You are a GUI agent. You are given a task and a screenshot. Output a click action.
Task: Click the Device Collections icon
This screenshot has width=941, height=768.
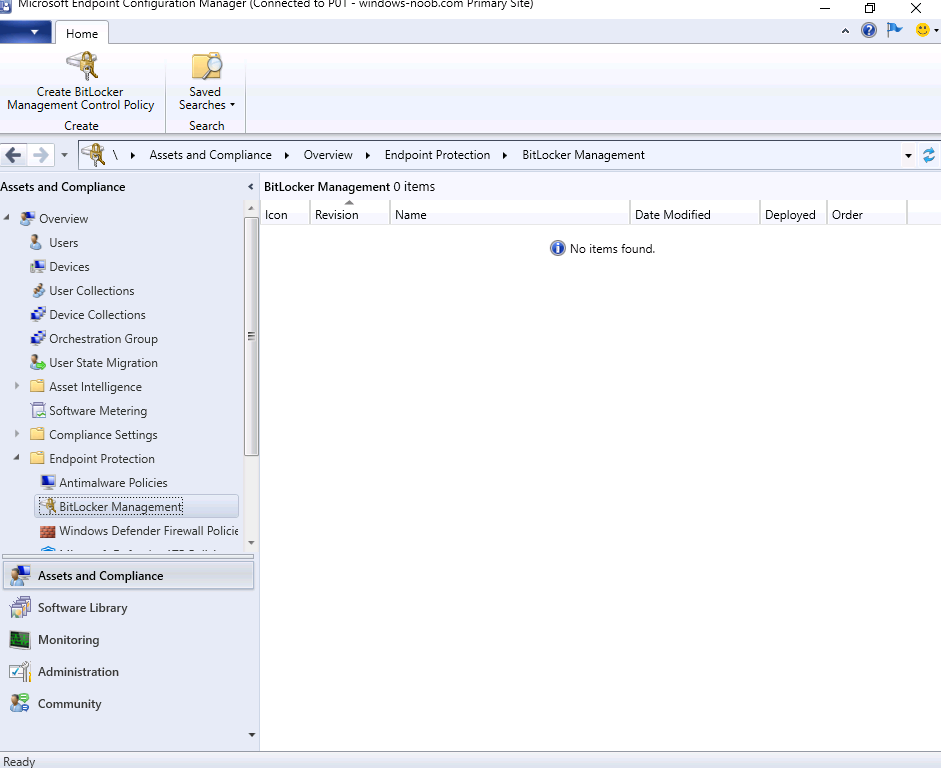point(38,314)
